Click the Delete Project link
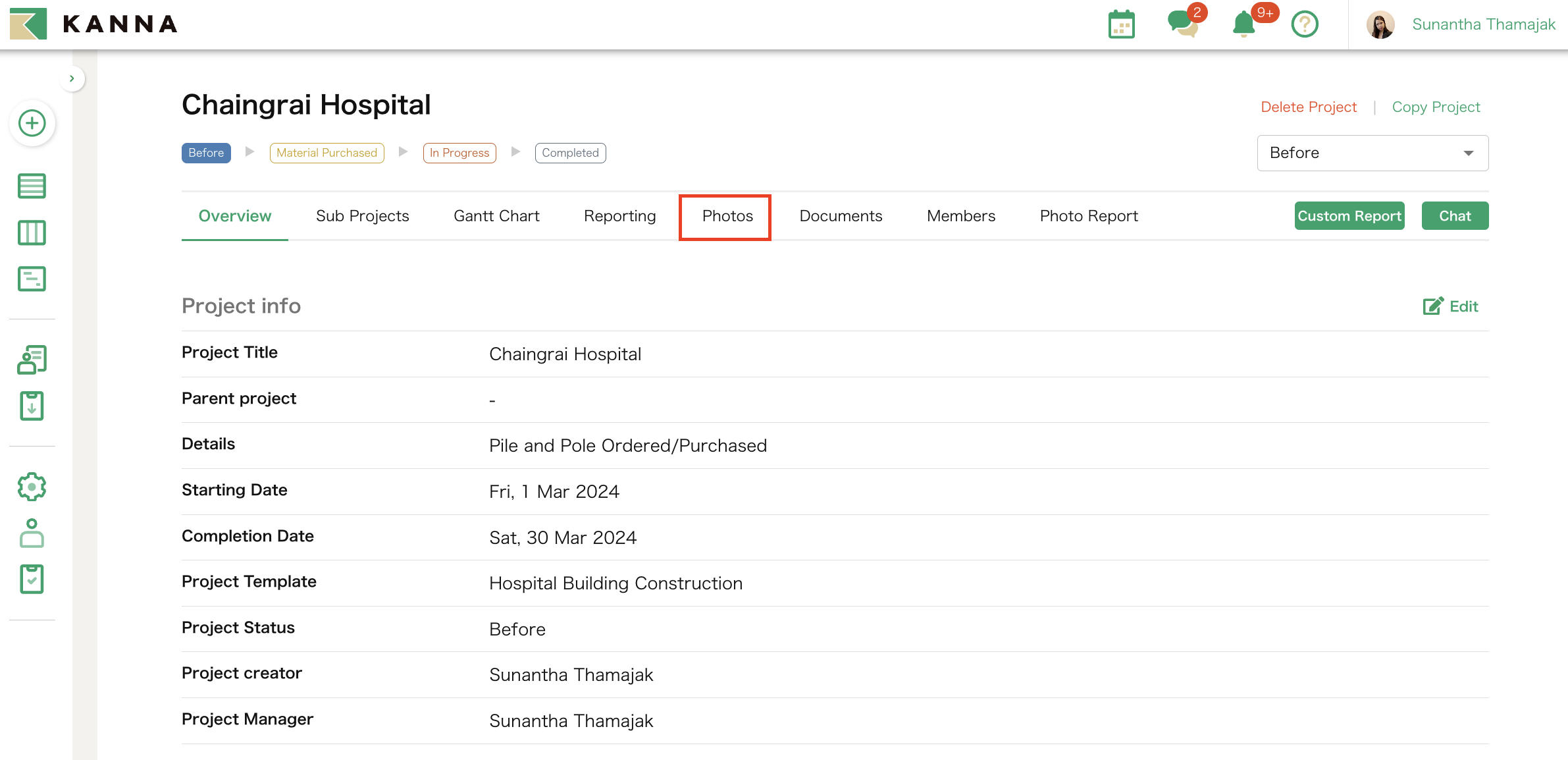The height and width of the screenshot is (760, 1568). pos(1308,107)
